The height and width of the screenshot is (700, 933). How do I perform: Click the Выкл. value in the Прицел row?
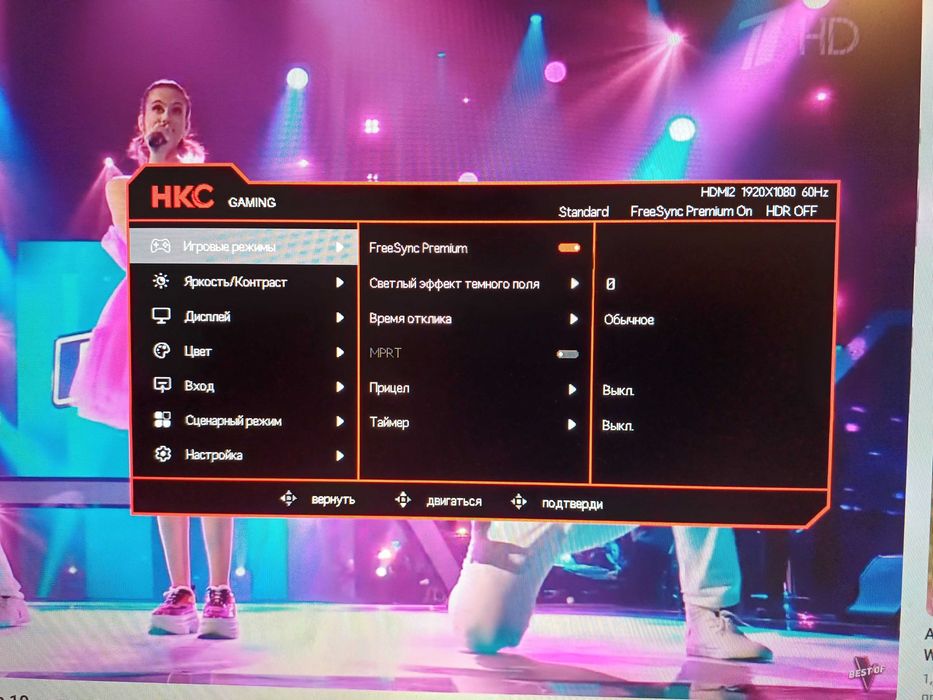[x=618, y=391]
